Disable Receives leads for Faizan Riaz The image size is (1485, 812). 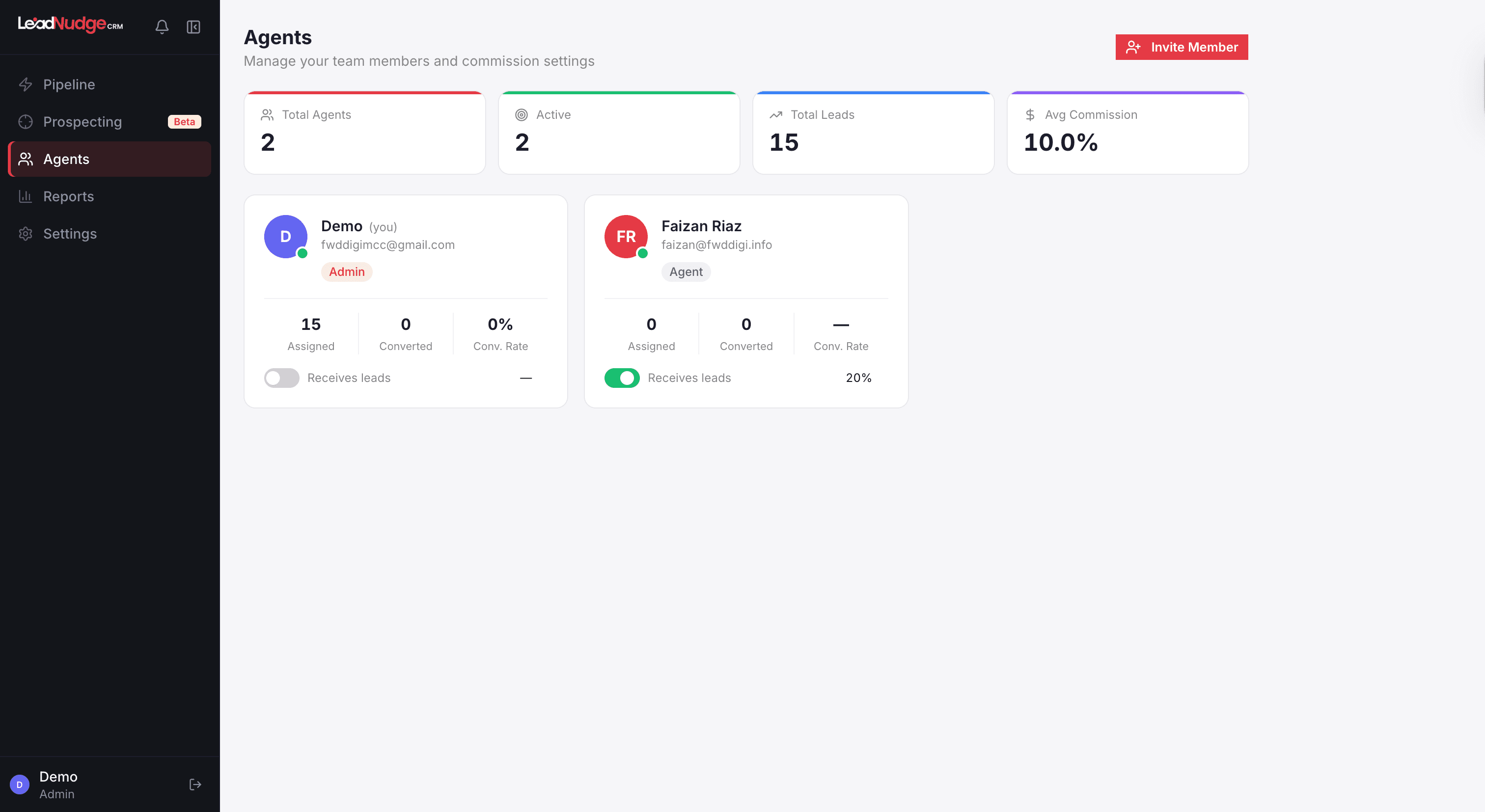[622, 378]
